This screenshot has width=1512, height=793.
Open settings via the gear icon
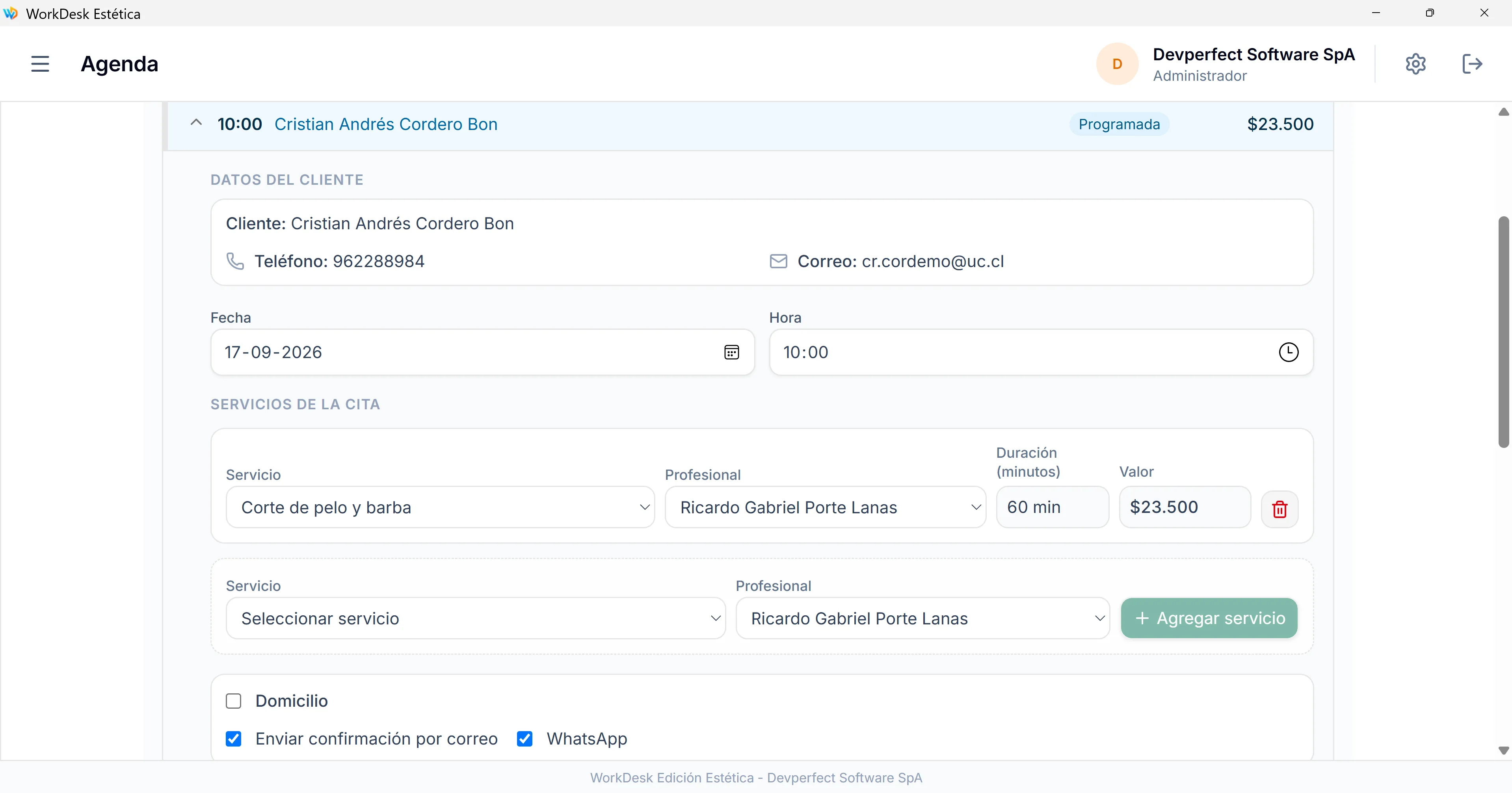1415,63
